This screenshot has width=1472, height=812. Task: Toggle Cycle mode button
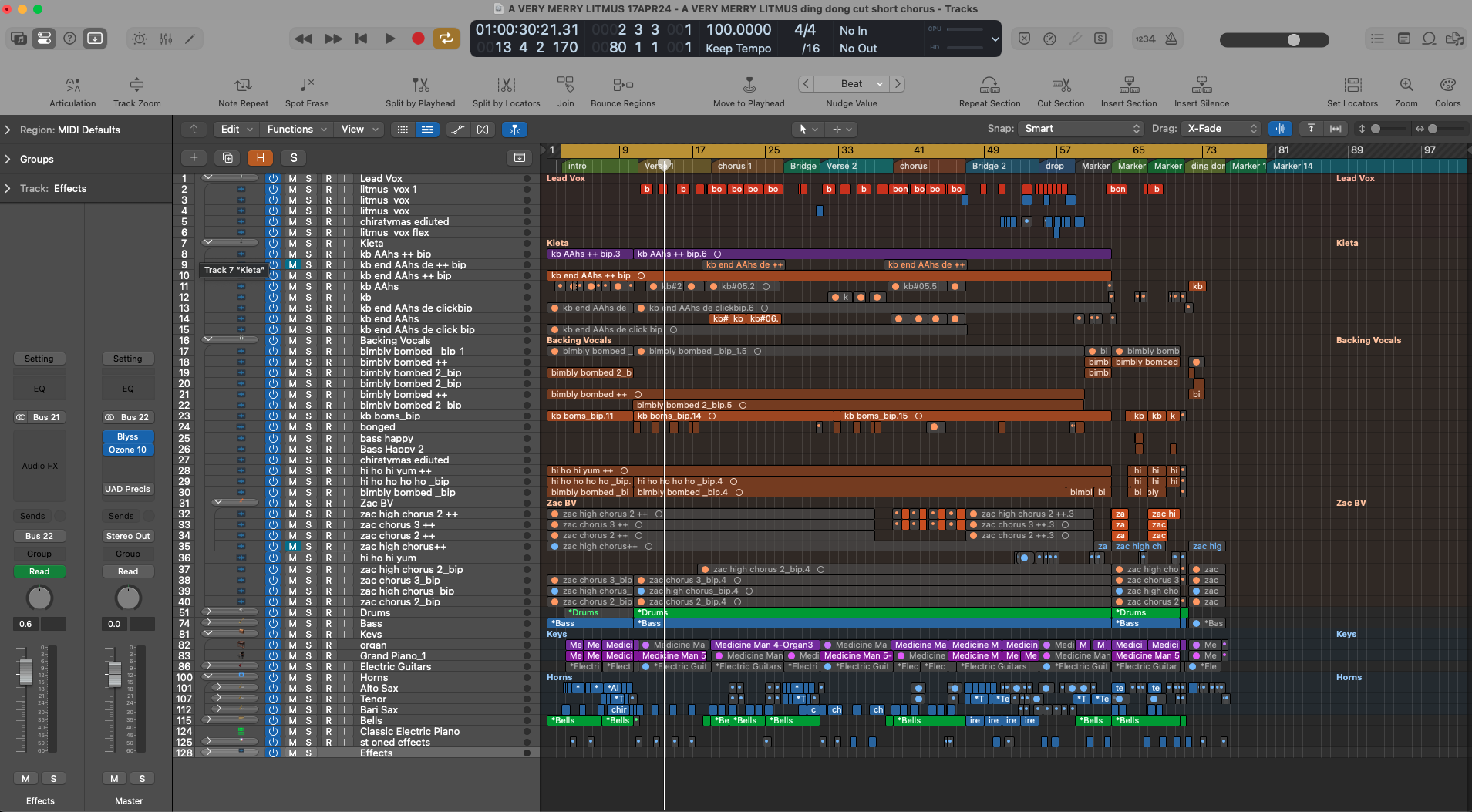tap(446, 39)
